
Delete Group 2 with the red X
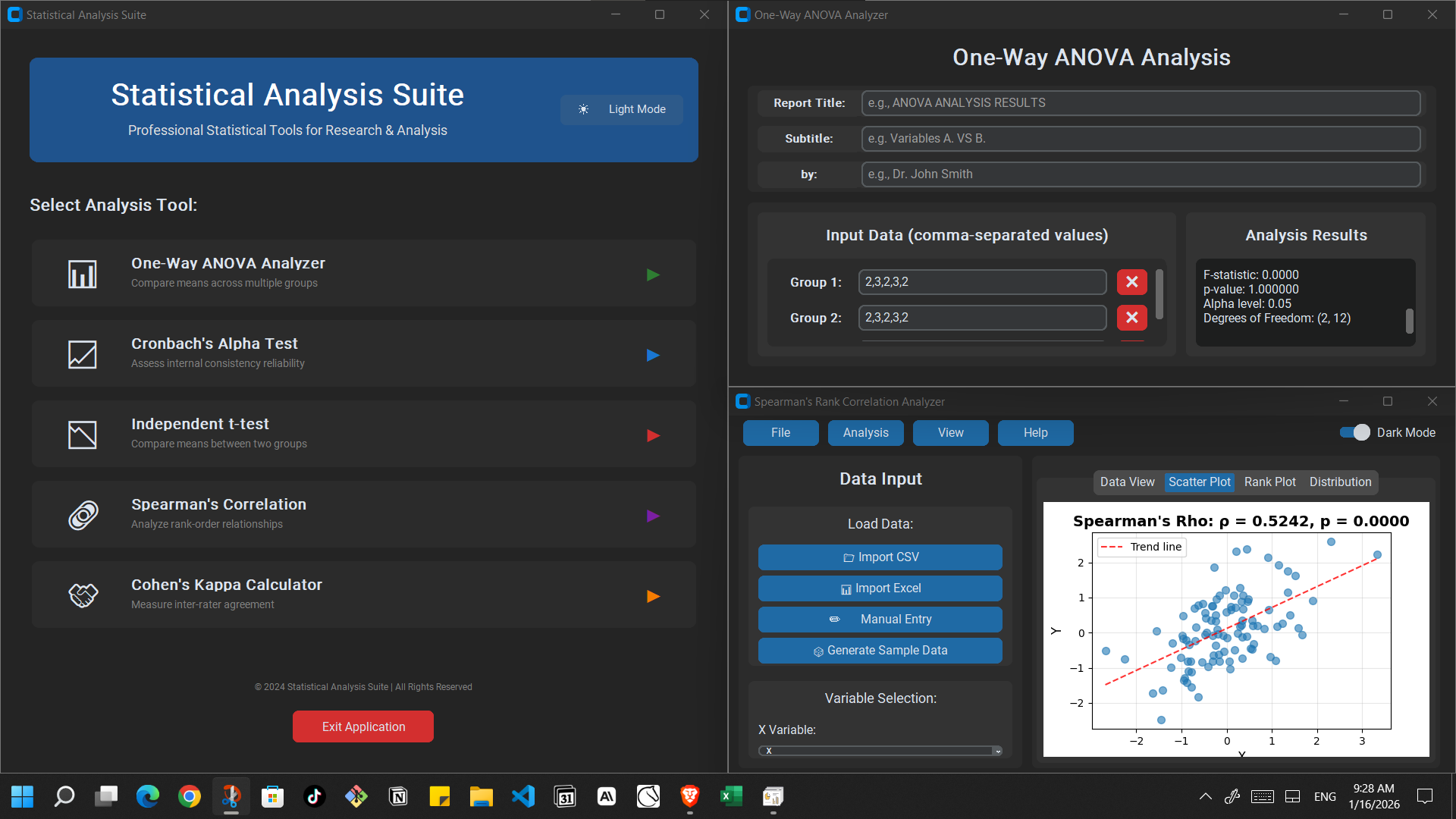(1131, 318)
